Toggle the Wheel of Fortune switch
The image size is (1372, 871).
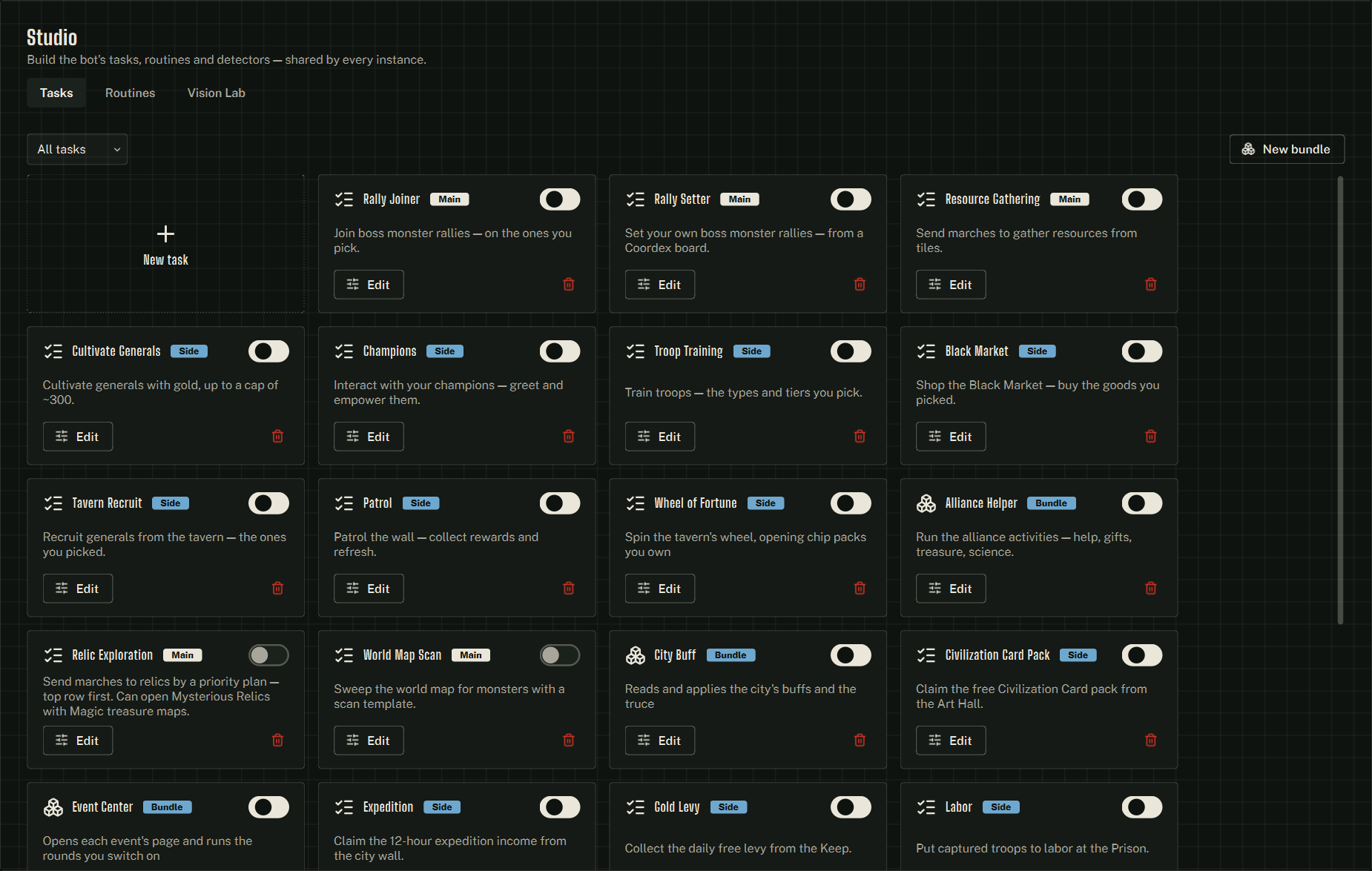click(x=851, y=503)
